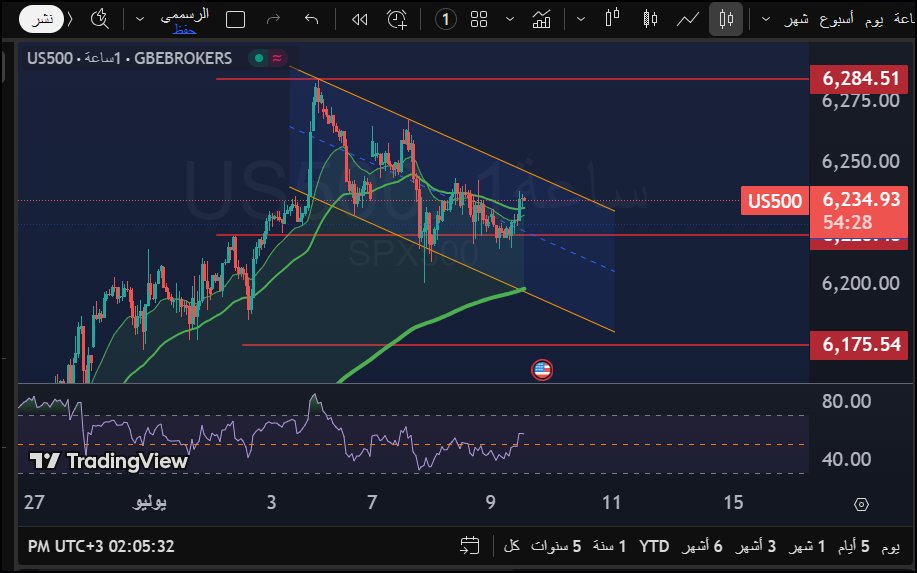Set date range to YTD
The width and height of the screenshot is (917, 573).
coord(654,546)
